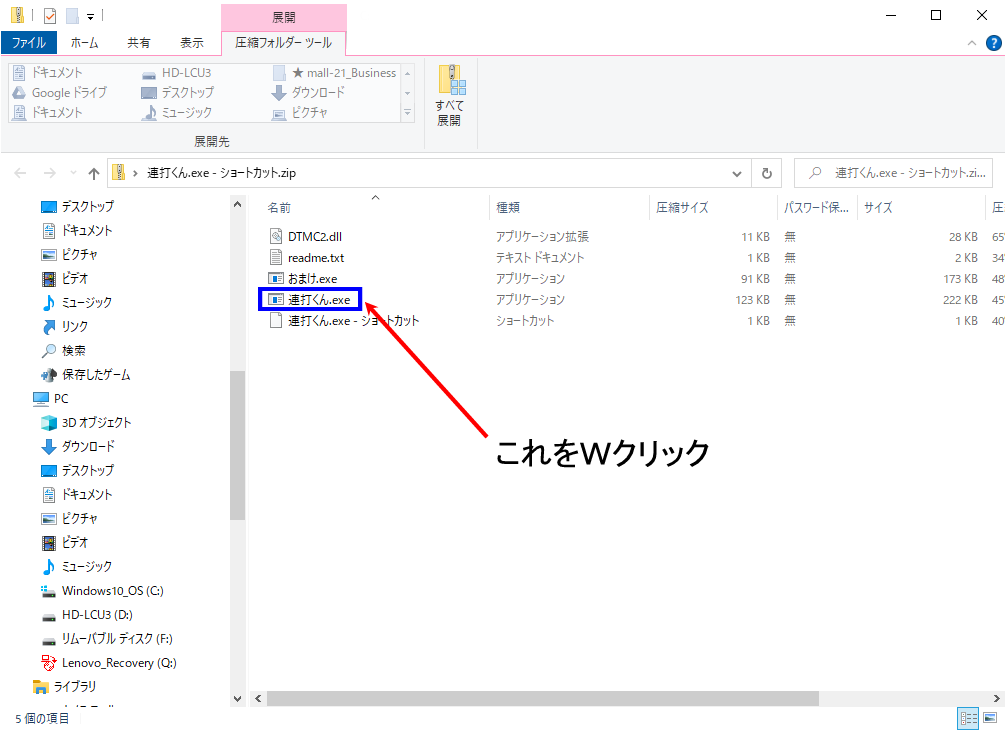
Task: Sort by 名前 column header
Action: [x=279, y=207]
